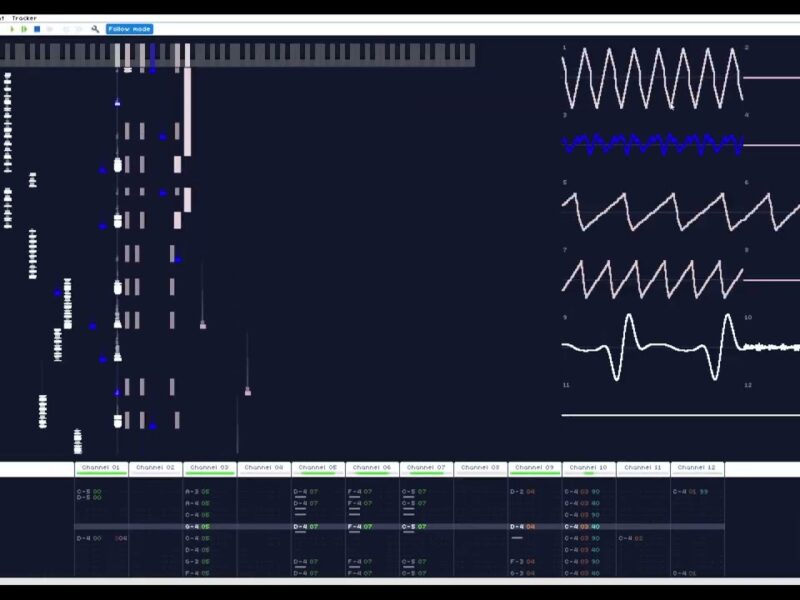This screenshot has width=800, height=600.
Task: Select the highlighted C-4 03 40 note in Channel 10
Action: click(582, 527)
